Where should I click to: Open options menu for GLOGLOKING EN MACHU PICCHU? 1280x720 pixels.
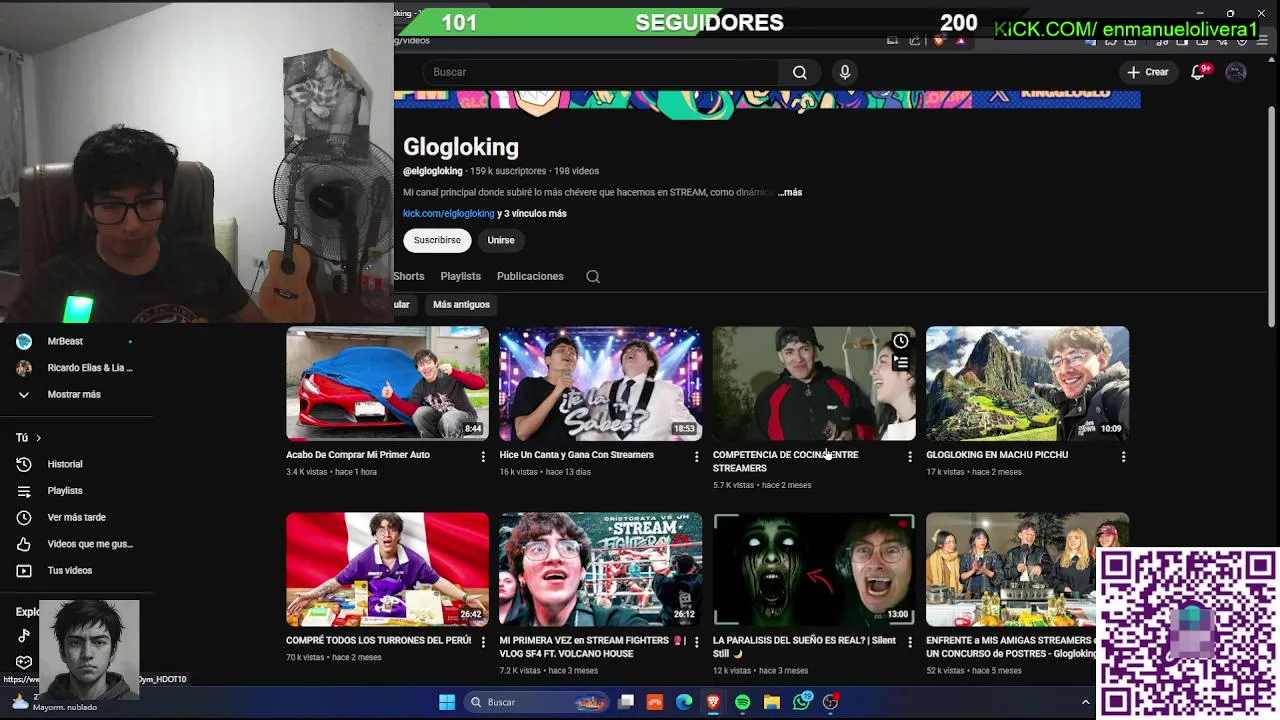1123,456
